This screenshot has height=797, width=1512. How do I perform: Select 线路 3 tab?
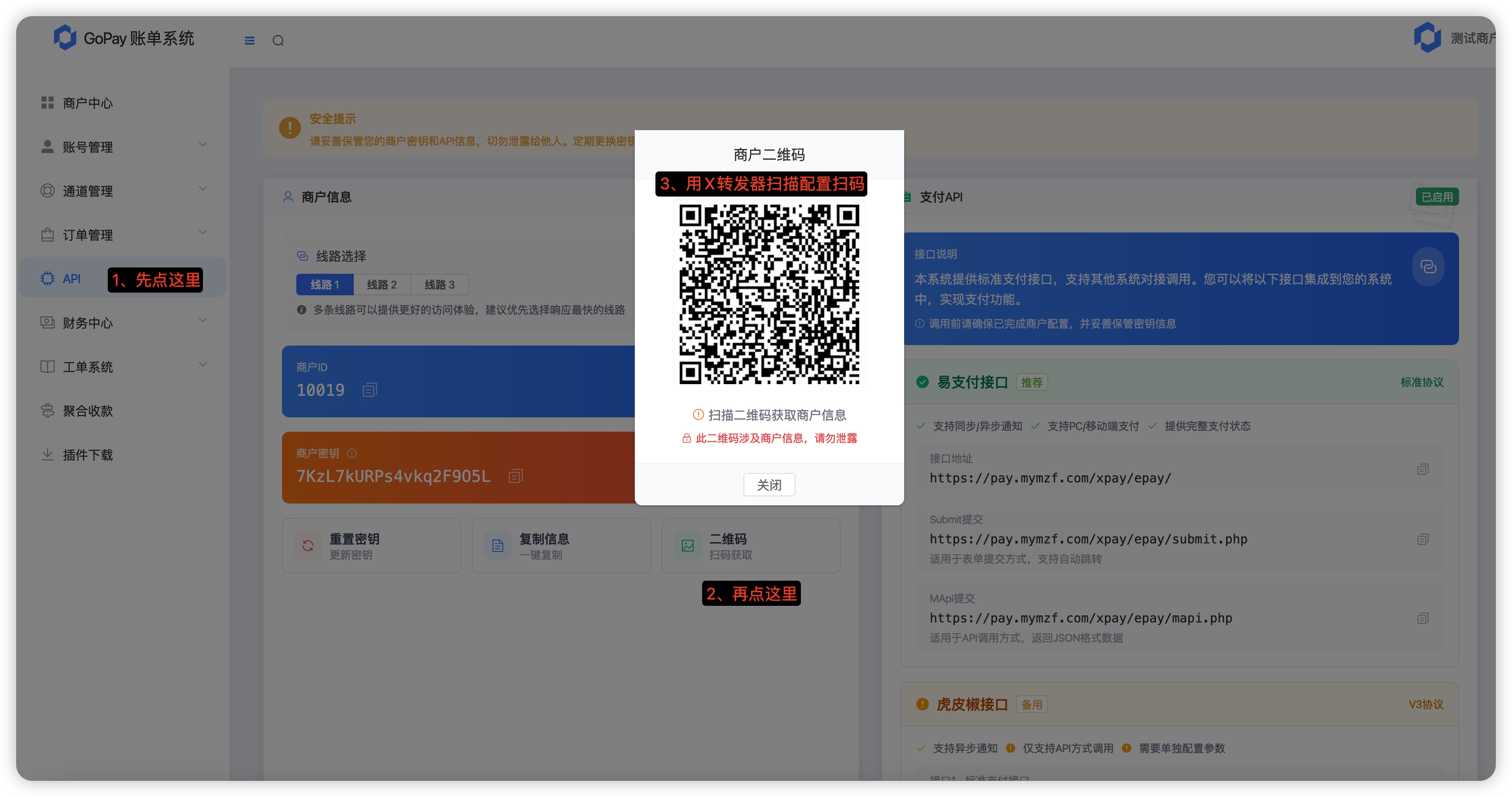(440, 285)
